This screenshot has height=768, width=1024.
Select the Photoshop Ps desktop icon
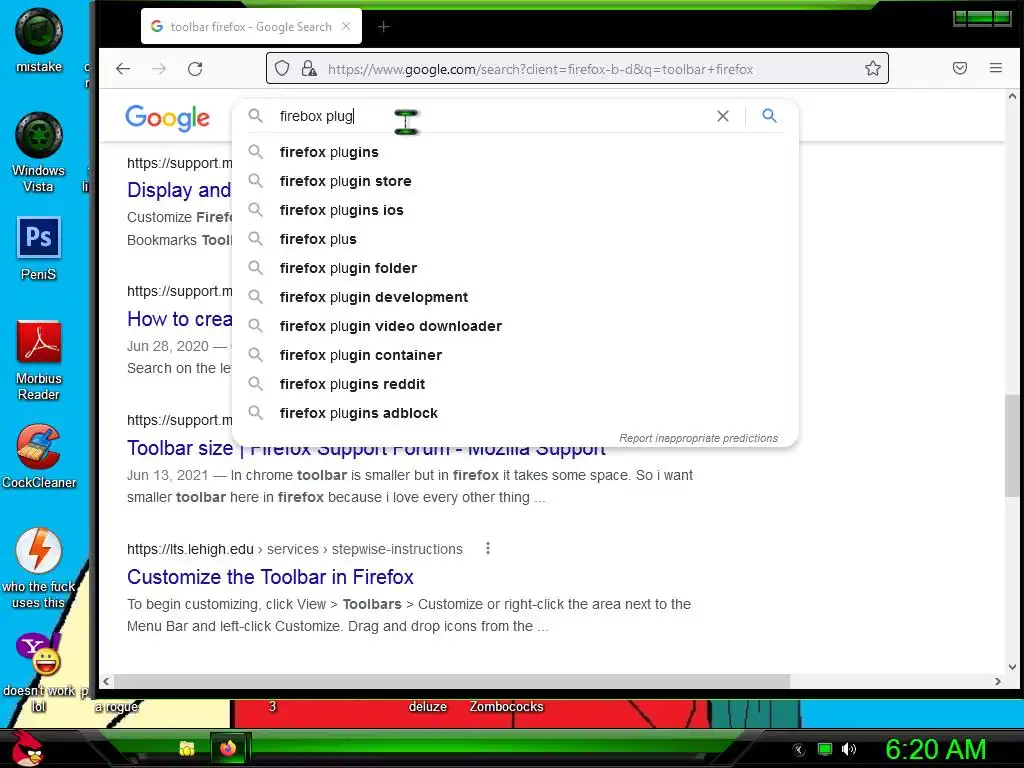click(x=39, y=249)
